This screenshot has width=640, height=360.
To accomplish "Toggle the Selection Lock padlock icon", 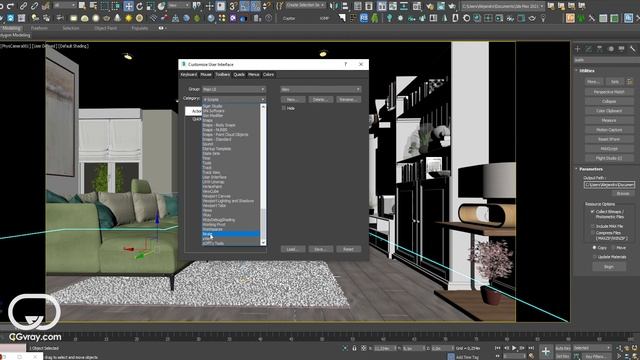I will click(x=354, y=348).
